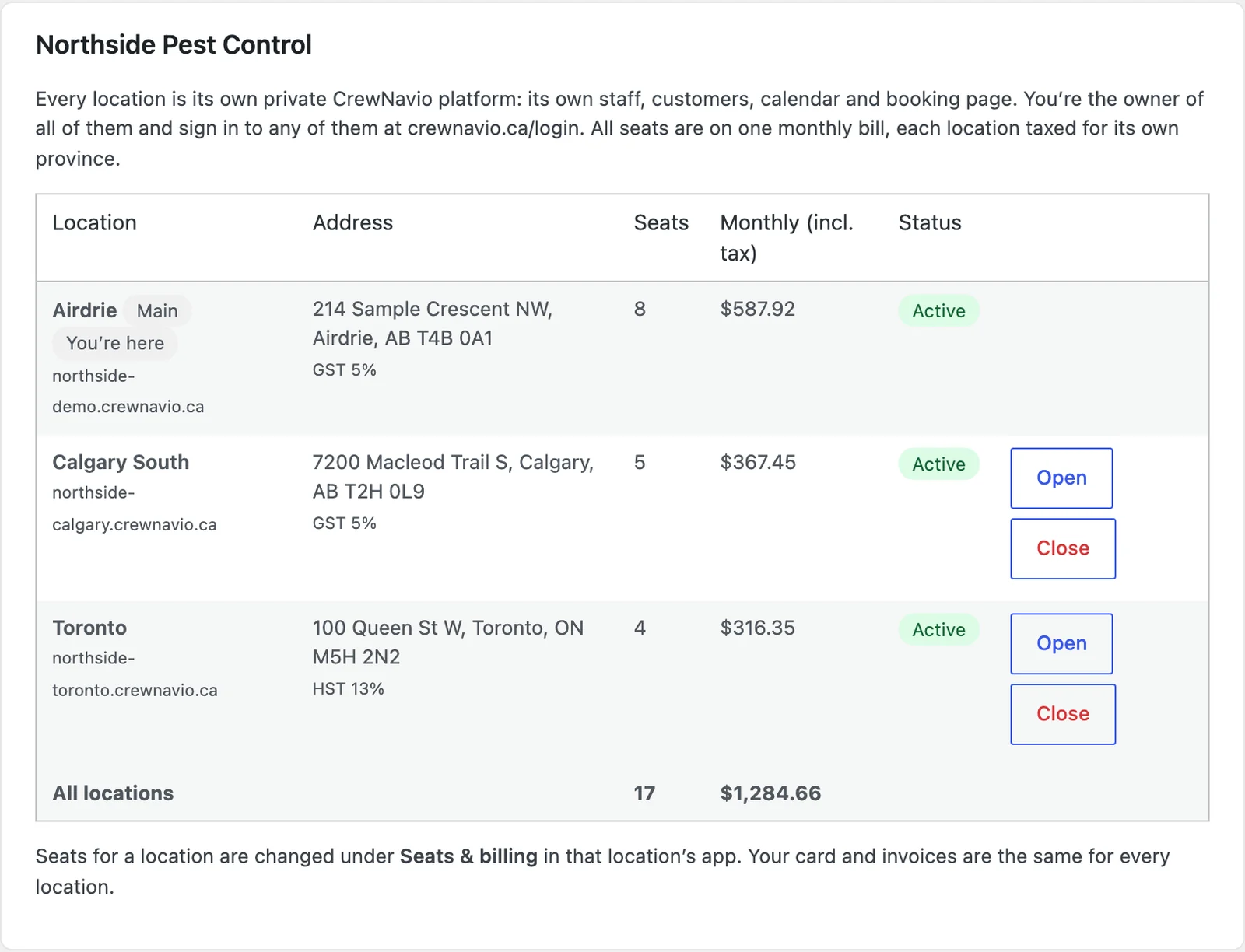Click GST 5% under the Airdrie address

click(x=344, y=369)
